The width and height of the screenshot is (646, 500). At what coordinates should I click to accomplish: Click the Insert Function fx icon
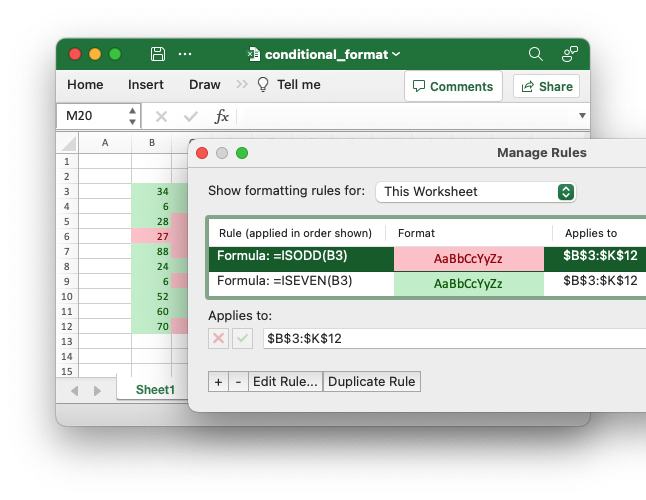tap(222, 116)
